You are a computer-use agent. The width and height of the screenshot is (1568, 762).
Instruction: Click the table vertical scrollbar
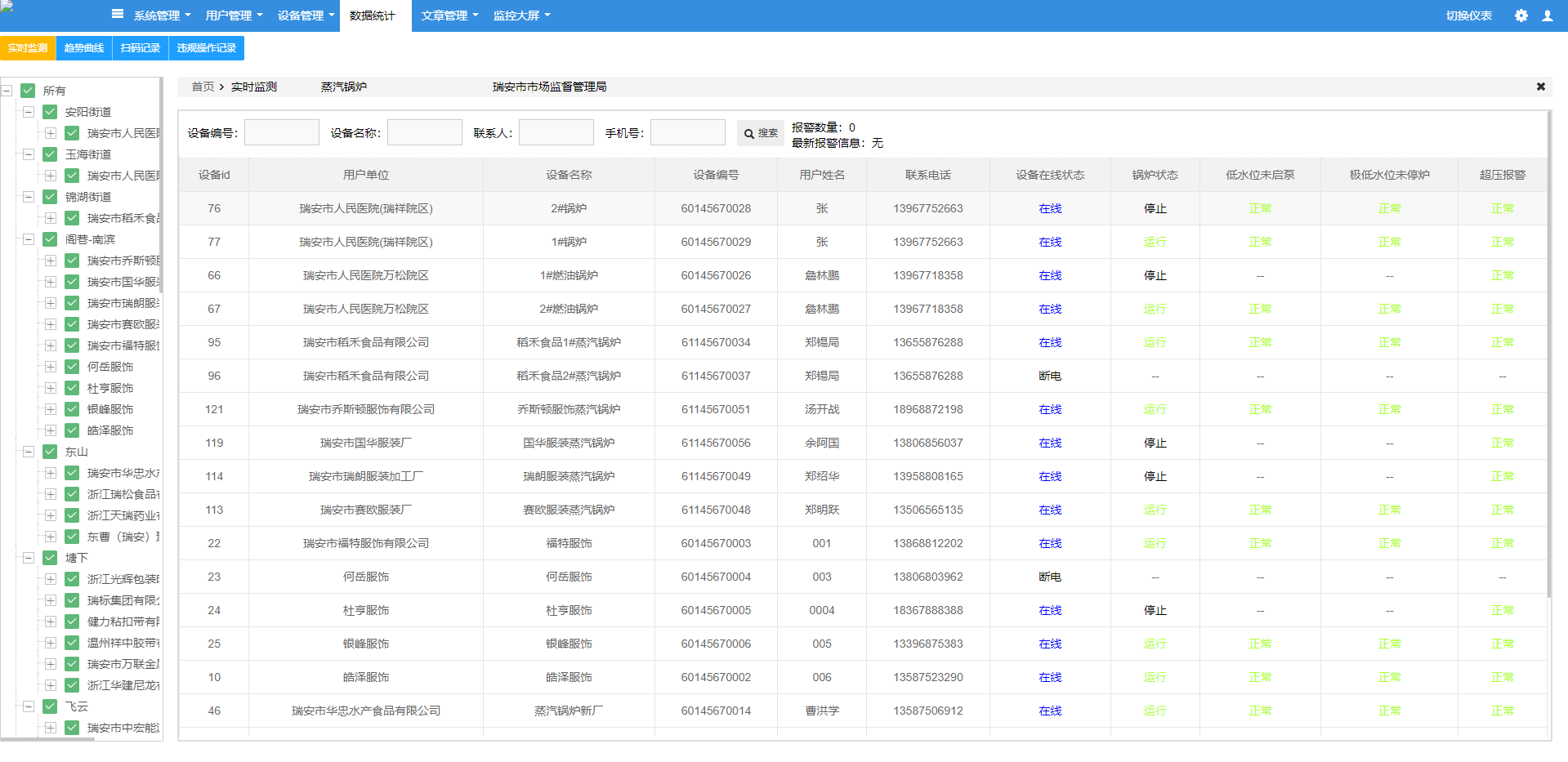coord(1549,355)
